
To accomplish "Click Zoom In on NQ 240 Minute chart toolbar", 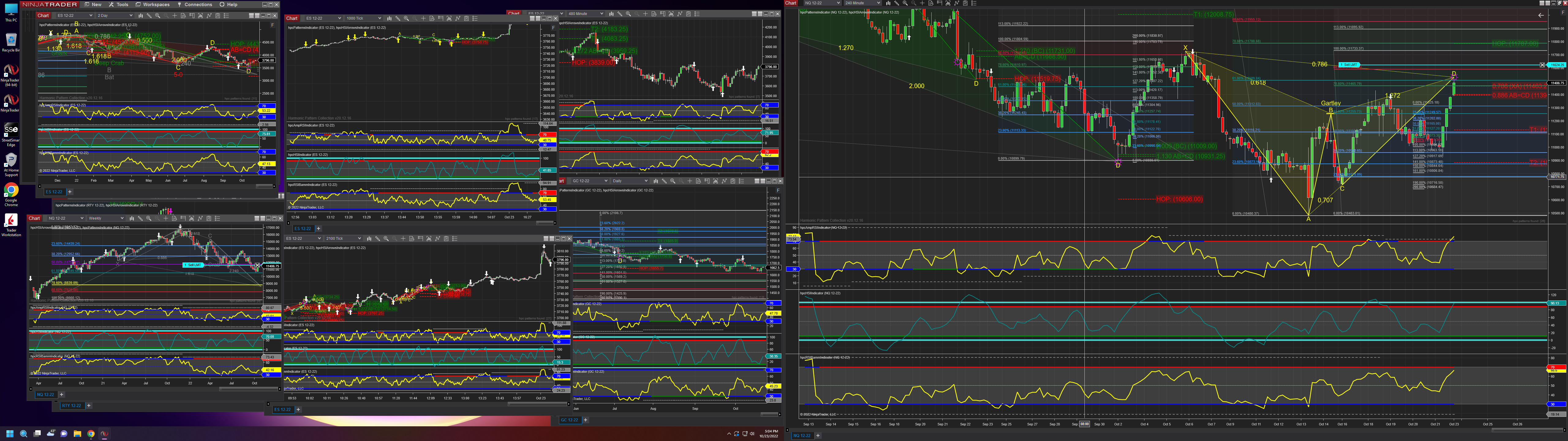I will pos(905,3).
